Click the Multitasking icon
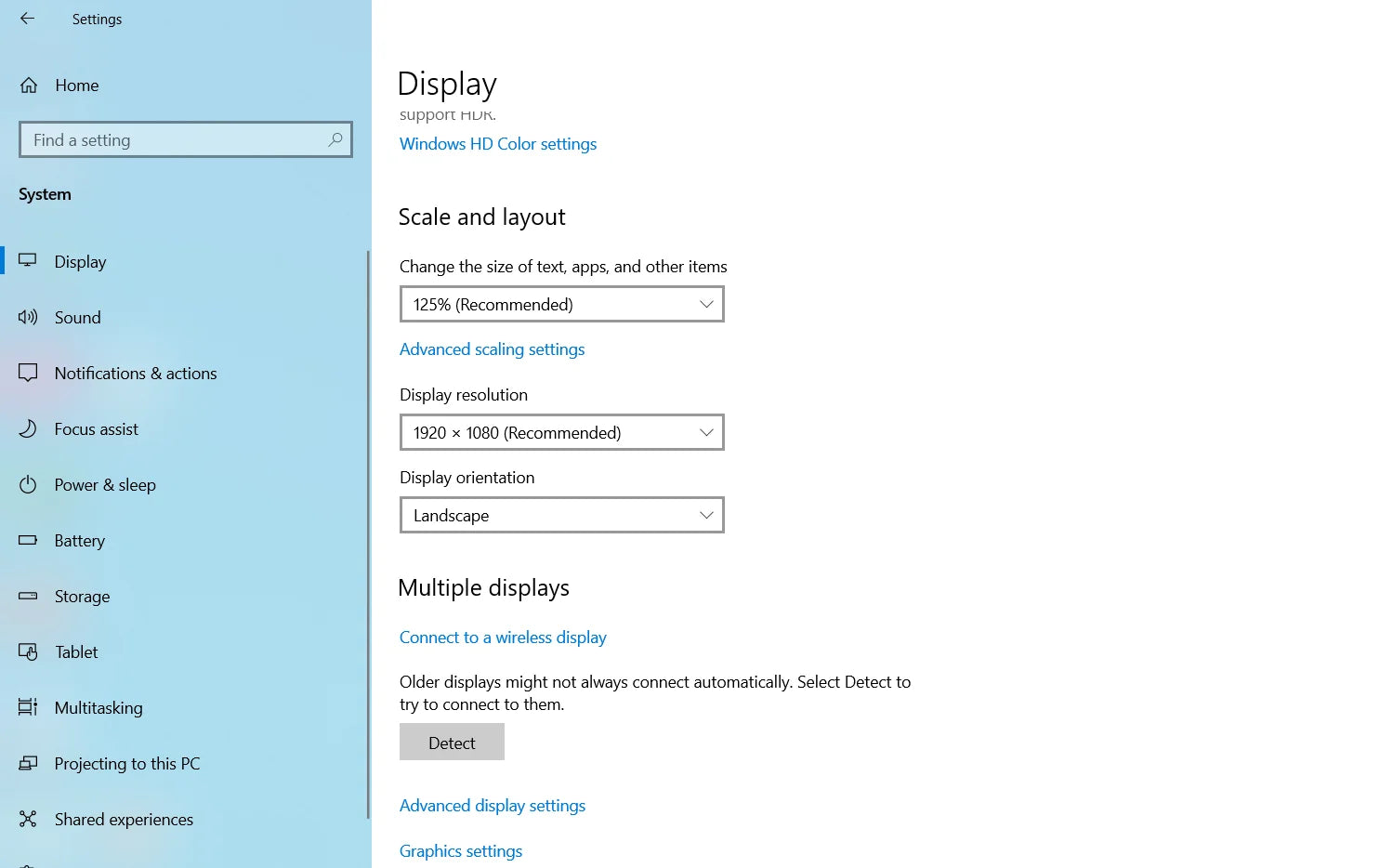The image size is (1380, 868). pos(28,707)
